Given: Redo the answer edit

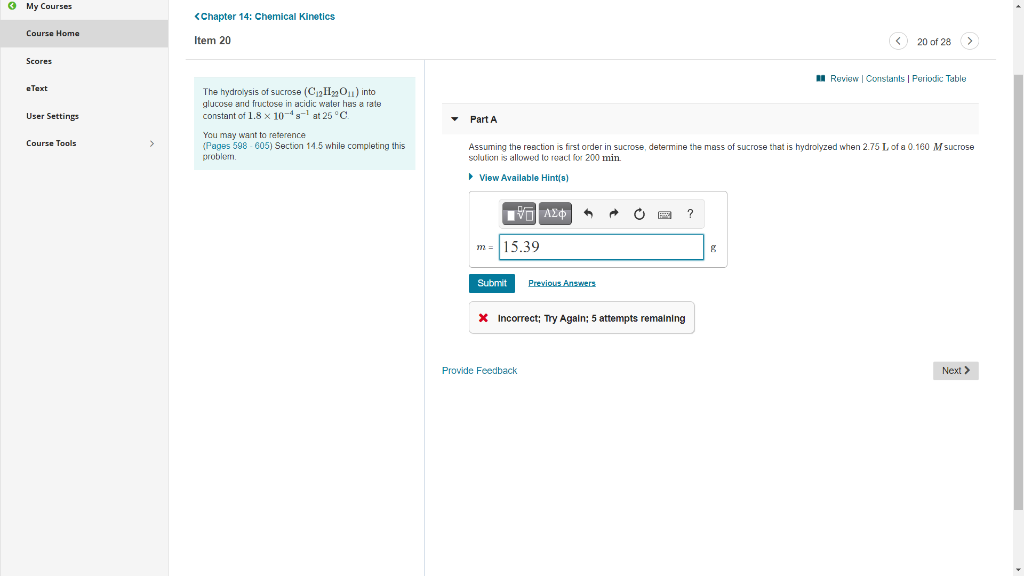Looking at the screenshot, I should click(613, 213).
